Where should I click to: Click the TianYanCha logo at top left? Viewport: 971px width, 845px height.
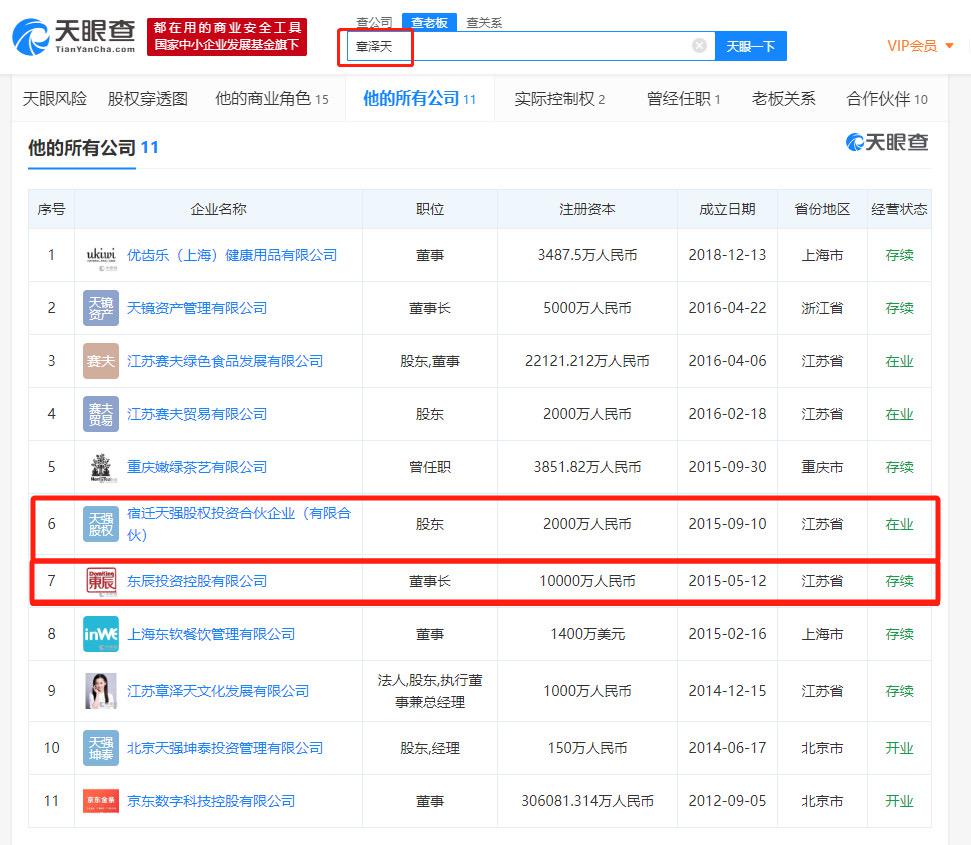[x=73, y=37]
